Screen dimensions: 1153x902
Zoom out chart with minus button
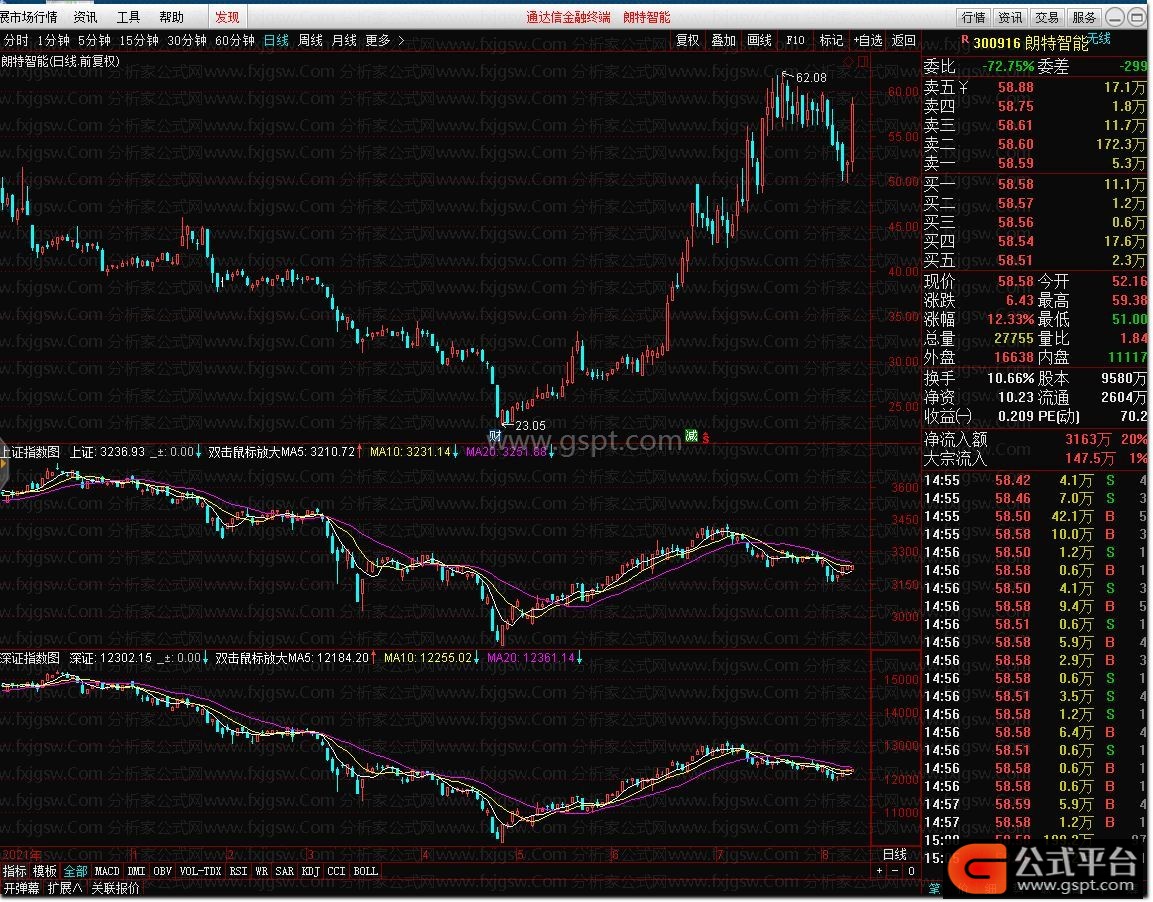pos(895,871)
